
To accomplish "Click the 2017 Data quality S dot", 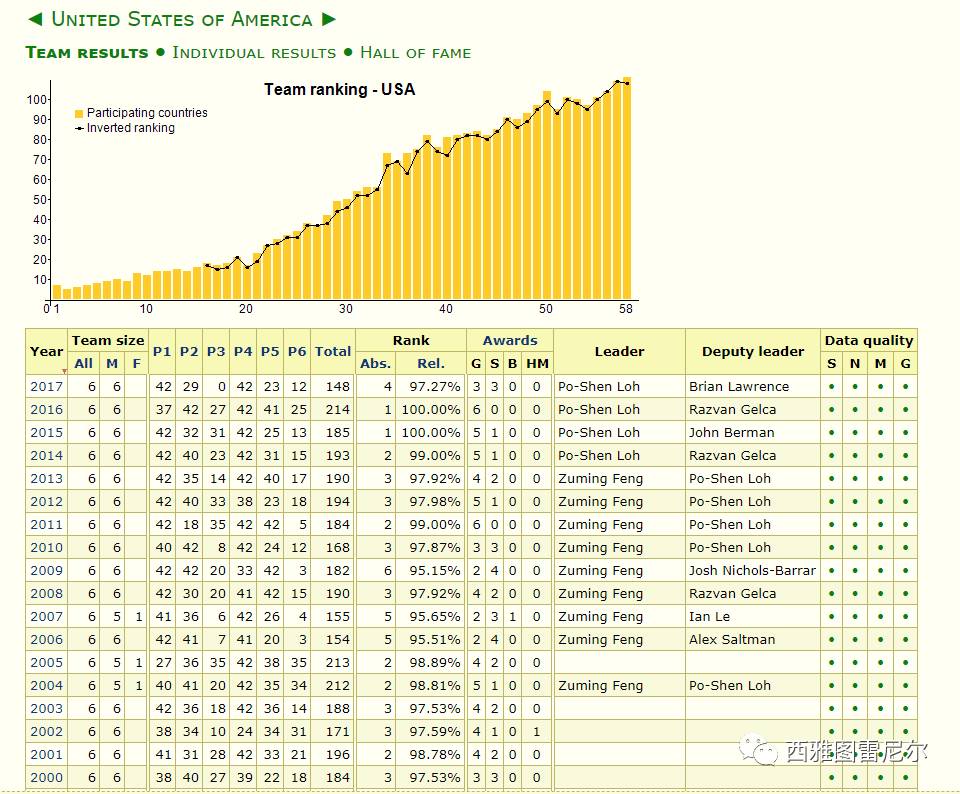I will tap(831, 387).
